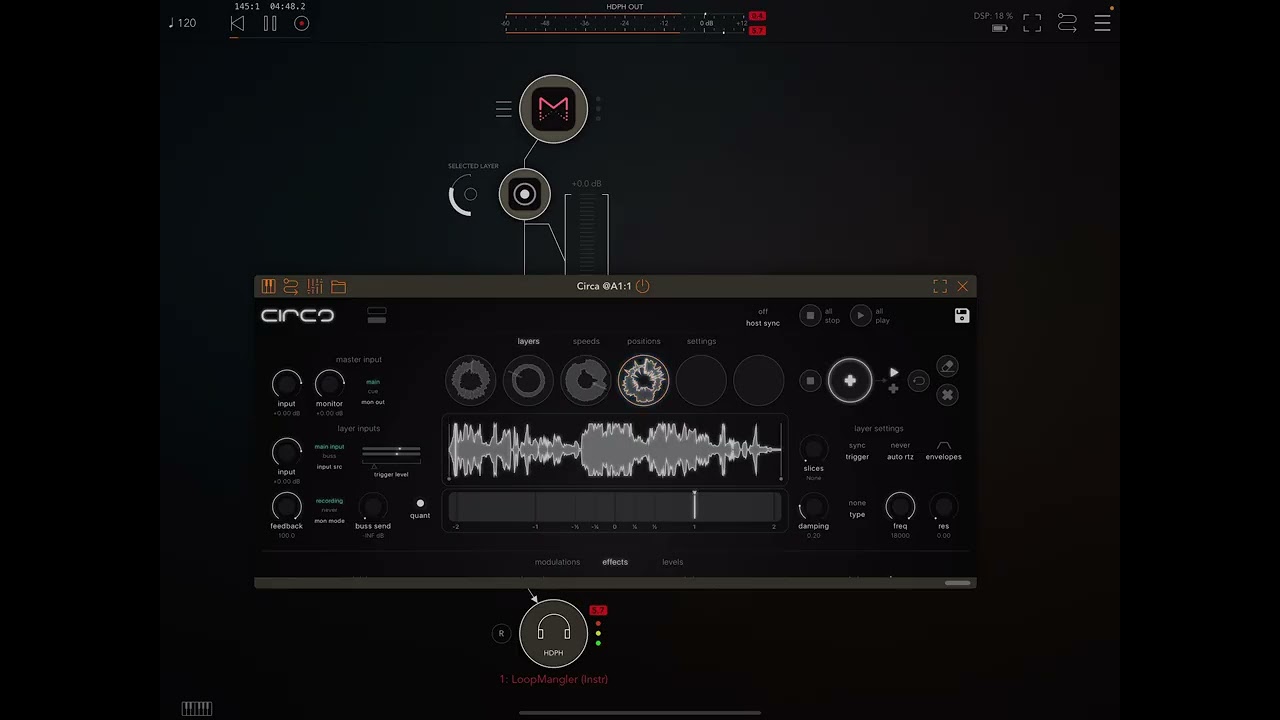Open the effects tab
Viewport: 1280px width, 720px height.
click(x=615, y=562)
